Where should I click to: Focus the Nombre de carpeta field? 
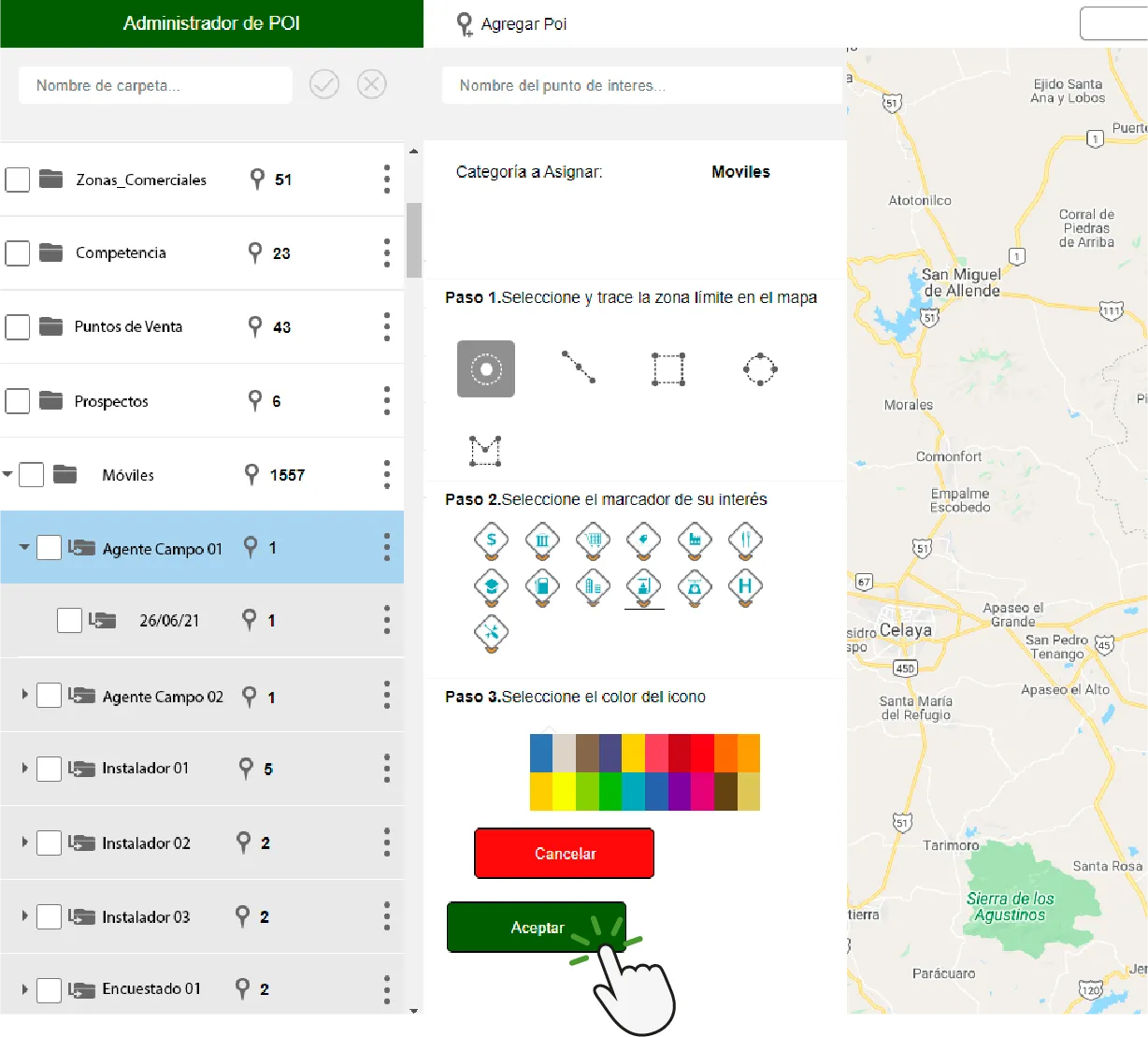coord(155,85)
